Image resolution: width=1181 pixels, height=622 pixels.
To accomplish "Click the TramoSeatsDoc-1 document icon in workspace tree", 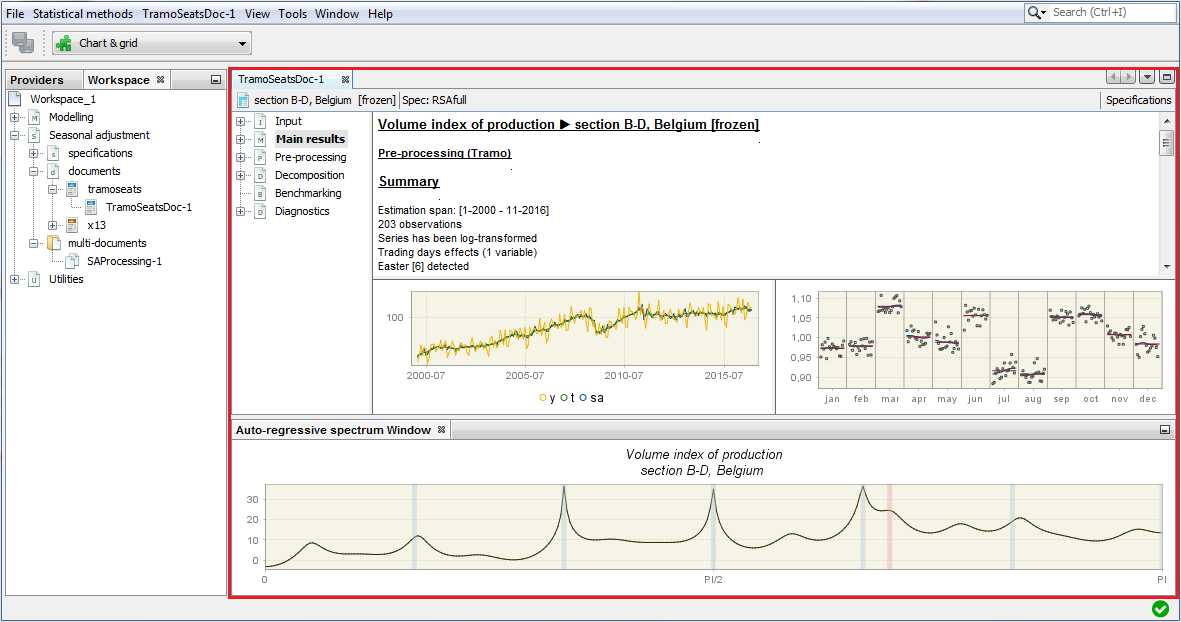I will click(x=91, y=207).
